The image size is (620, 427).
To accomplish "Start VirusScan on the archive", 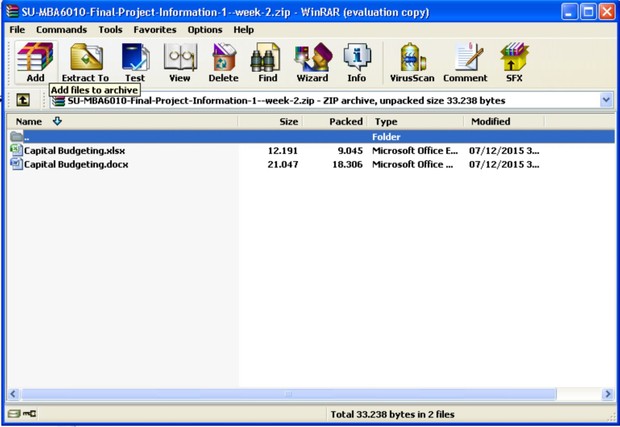I will 412,62.
